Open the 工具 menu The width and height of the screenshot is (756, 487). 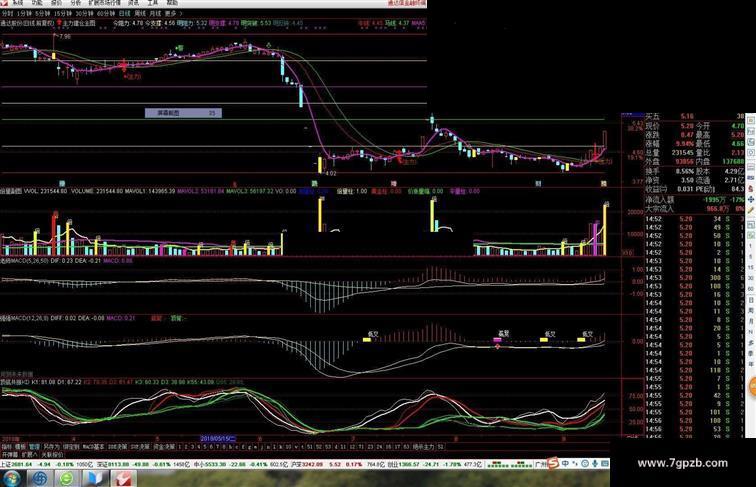click(x=152, y=3)
